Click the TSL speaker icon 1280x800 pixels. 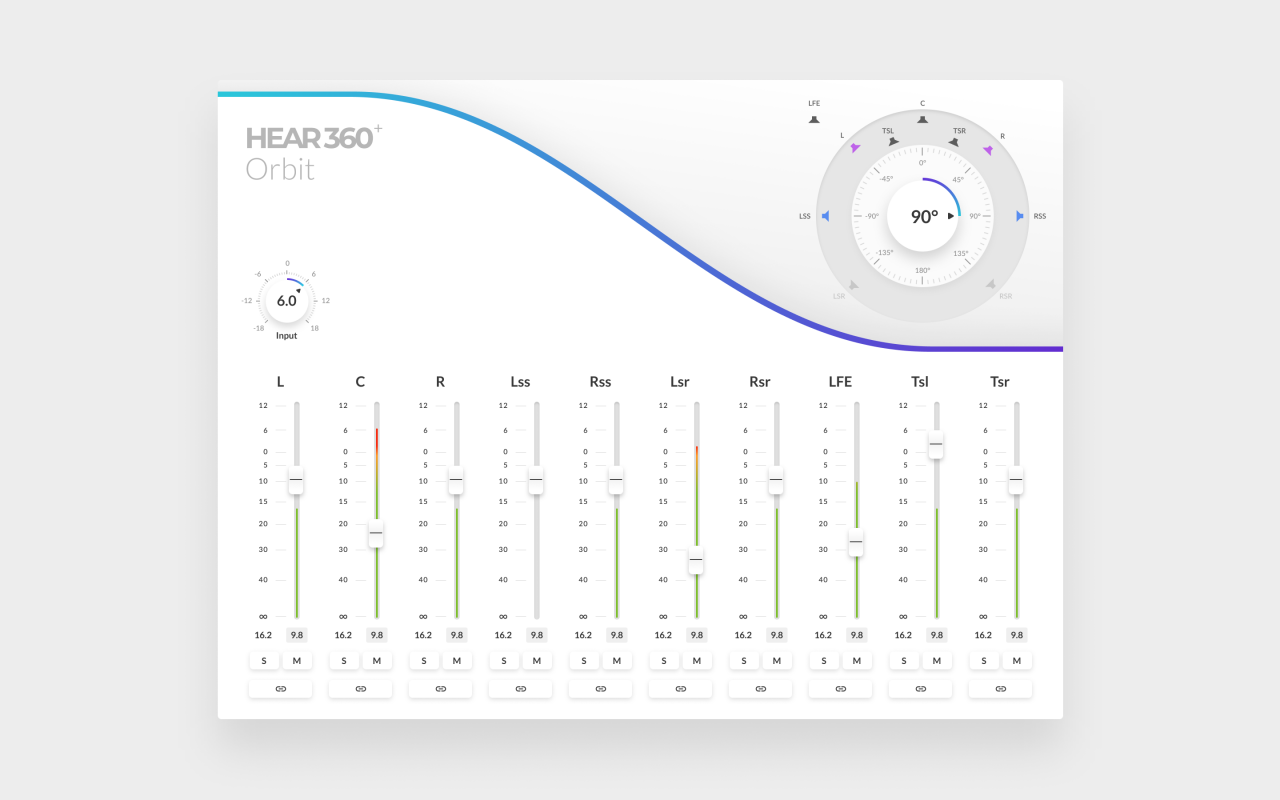pos(893,142)
